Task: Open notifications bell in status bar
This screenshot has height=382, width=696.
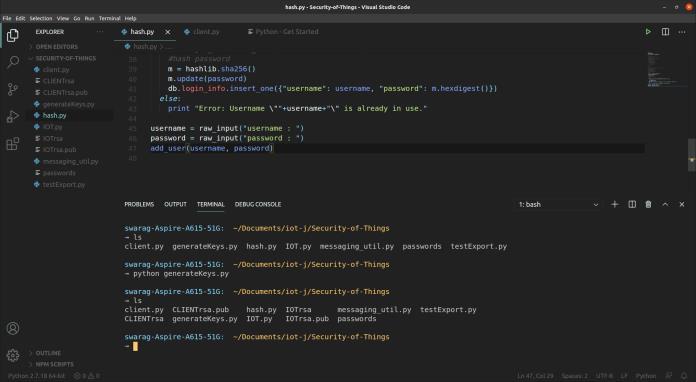Action: [684, 376]
